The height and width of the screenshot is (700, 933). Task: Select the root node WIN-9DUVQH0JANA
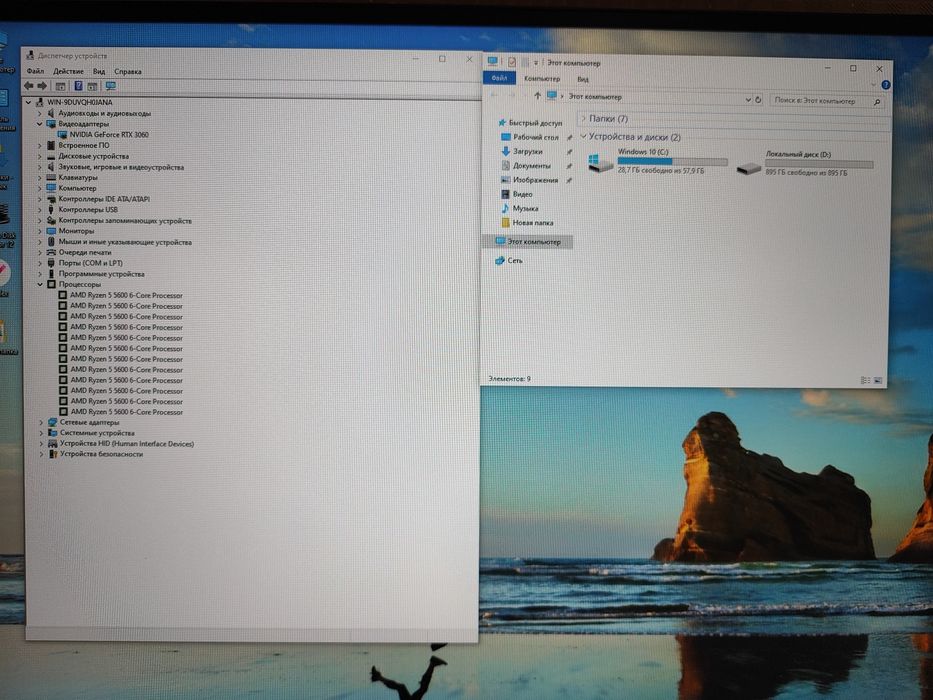pyautogui.click(x=80, y=102)
